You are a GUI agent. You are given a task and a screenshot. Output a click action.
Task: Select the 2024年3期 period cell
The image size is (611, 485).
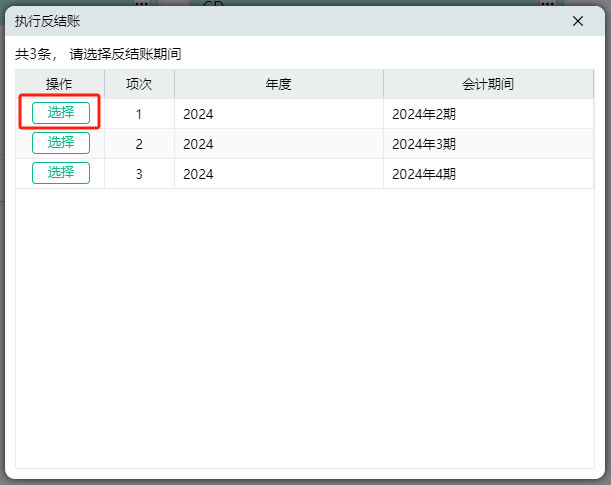424,144
